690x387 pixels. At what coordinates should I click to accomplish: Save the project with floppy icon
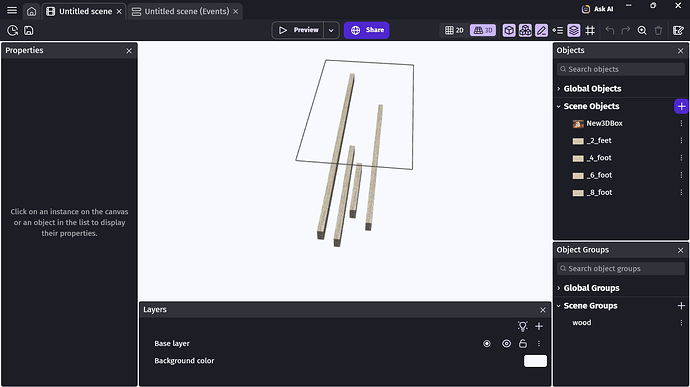tap(29, 30)
